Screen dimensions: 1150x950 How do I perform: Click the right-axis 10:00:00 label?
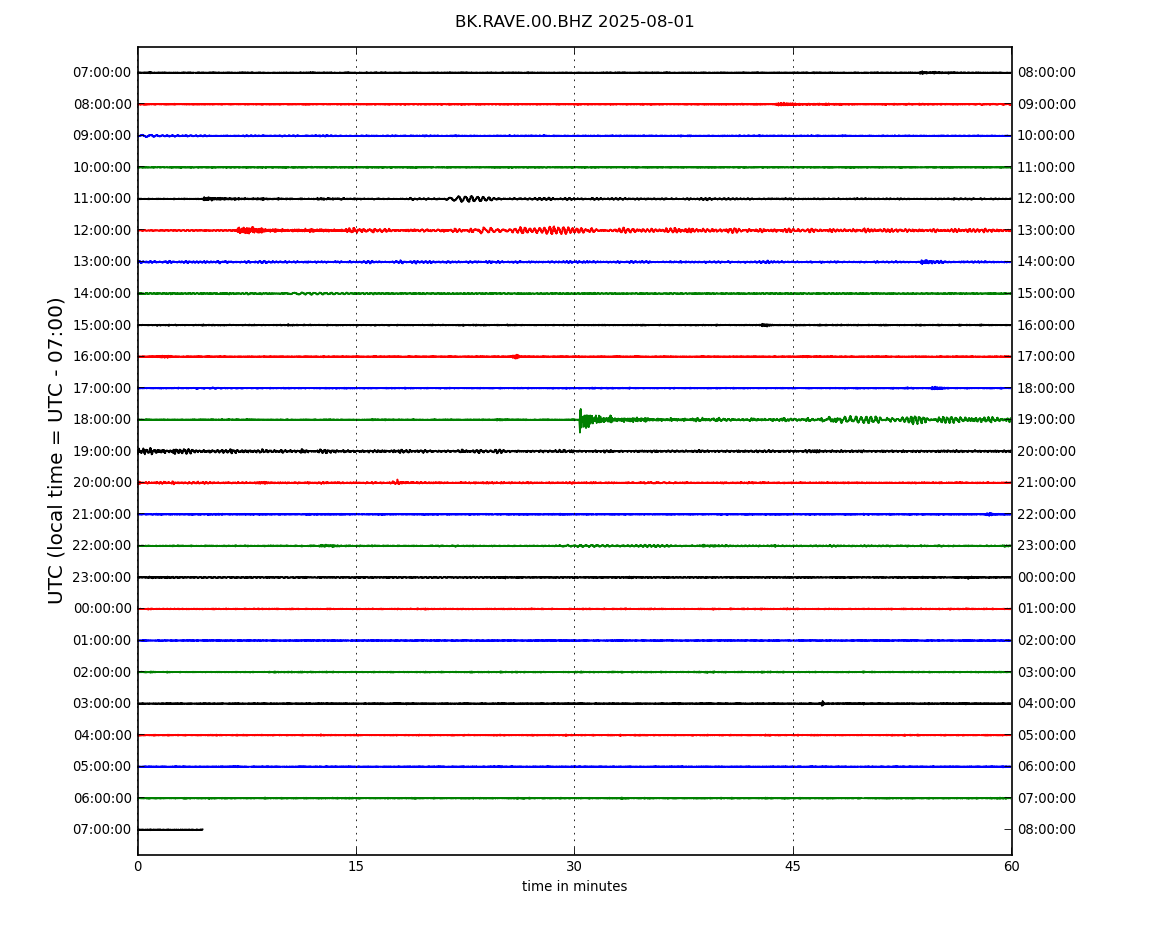pyautogui.click(x=1047, y=136)
